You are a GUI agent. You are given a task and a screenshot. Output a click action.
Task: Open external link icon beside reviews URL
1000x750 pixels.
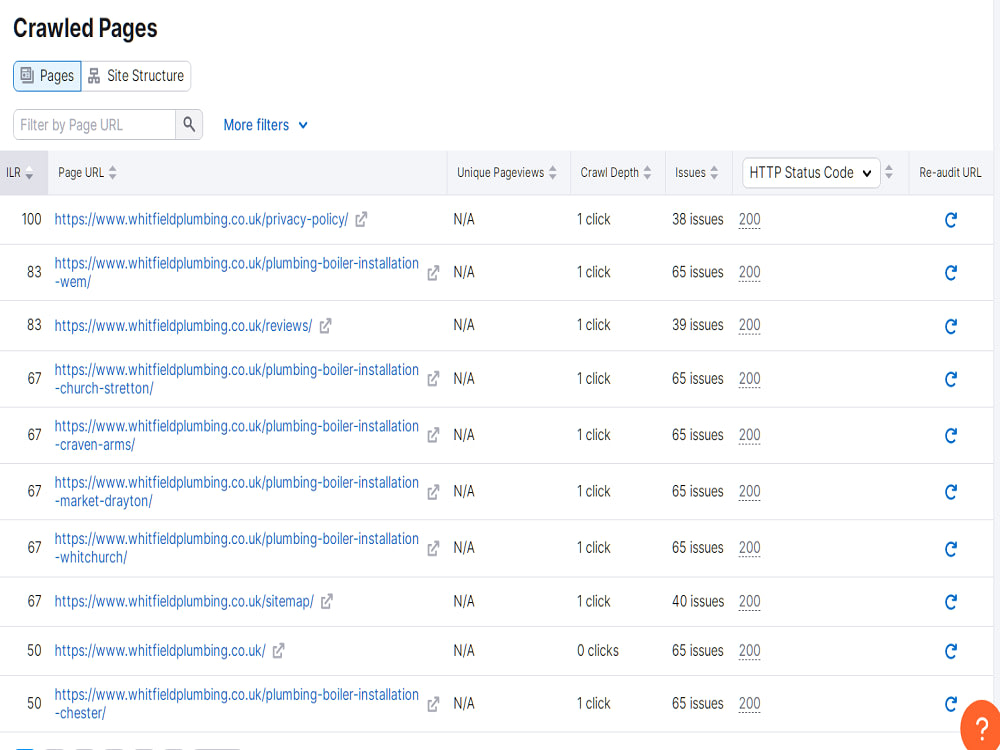325,326
